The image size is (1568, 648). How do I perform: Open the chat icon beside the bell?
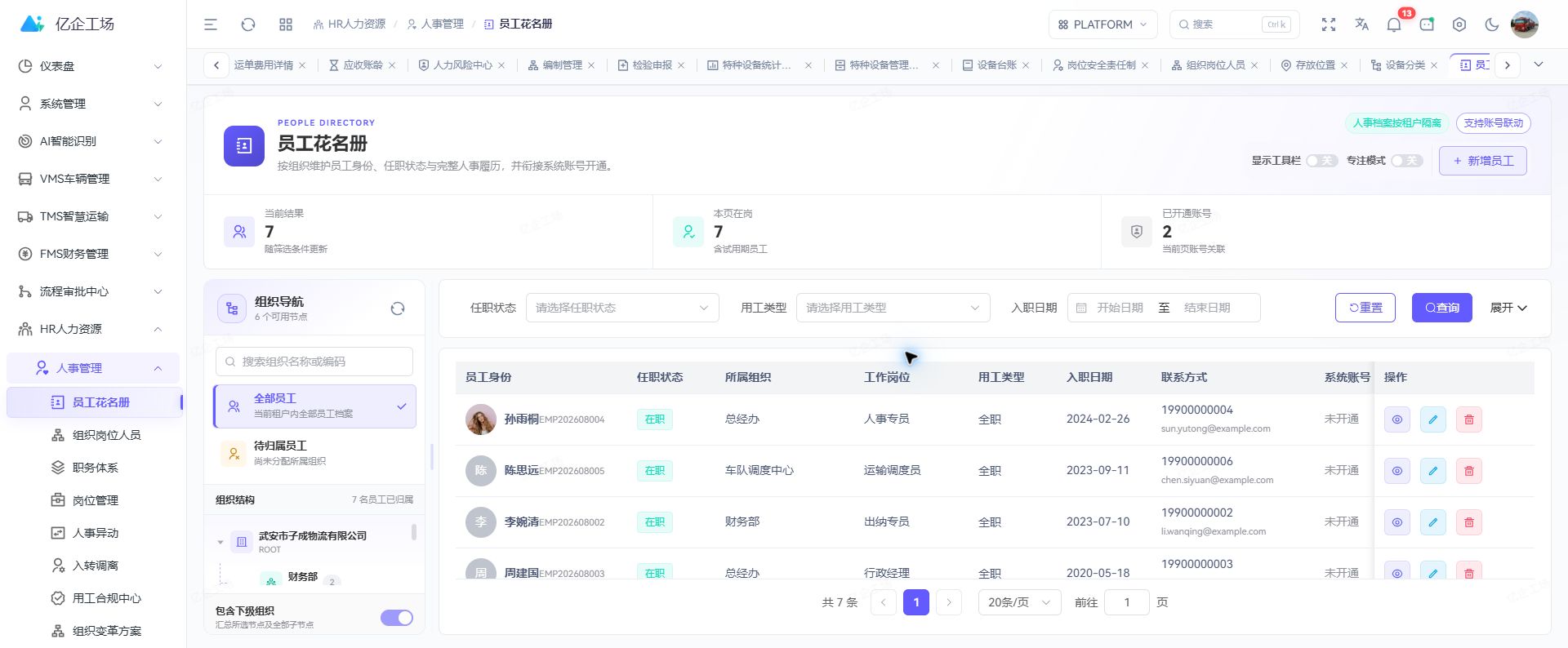click(1427, 24)
